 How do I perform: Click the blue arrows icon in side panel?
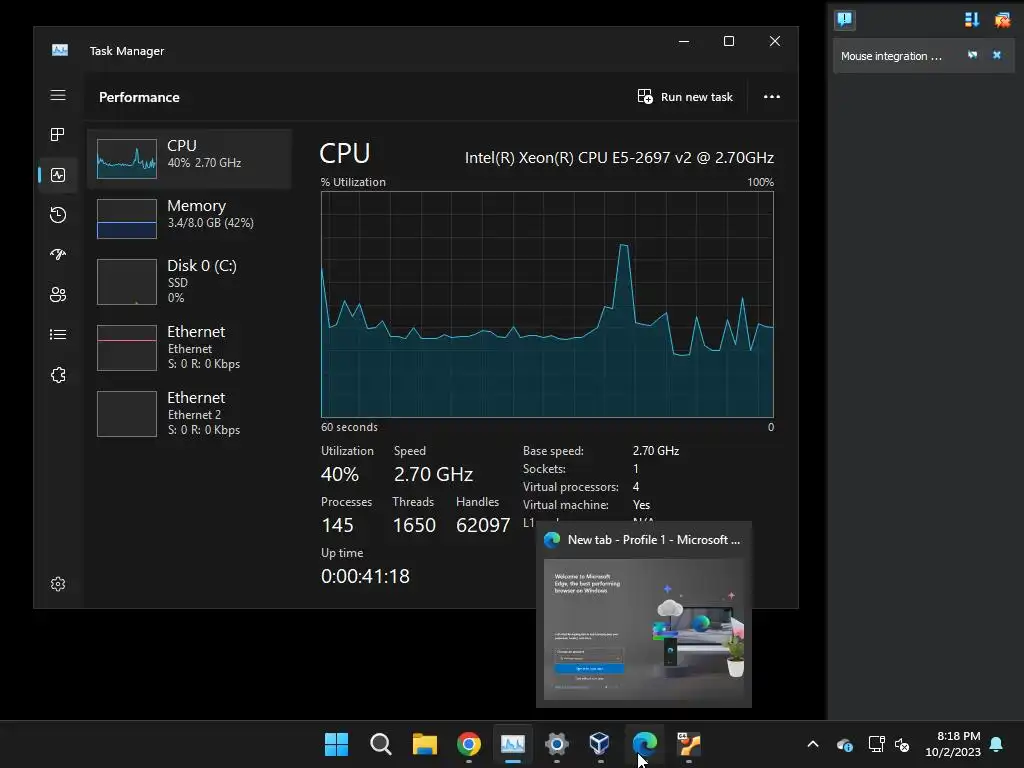click(972, 20)
